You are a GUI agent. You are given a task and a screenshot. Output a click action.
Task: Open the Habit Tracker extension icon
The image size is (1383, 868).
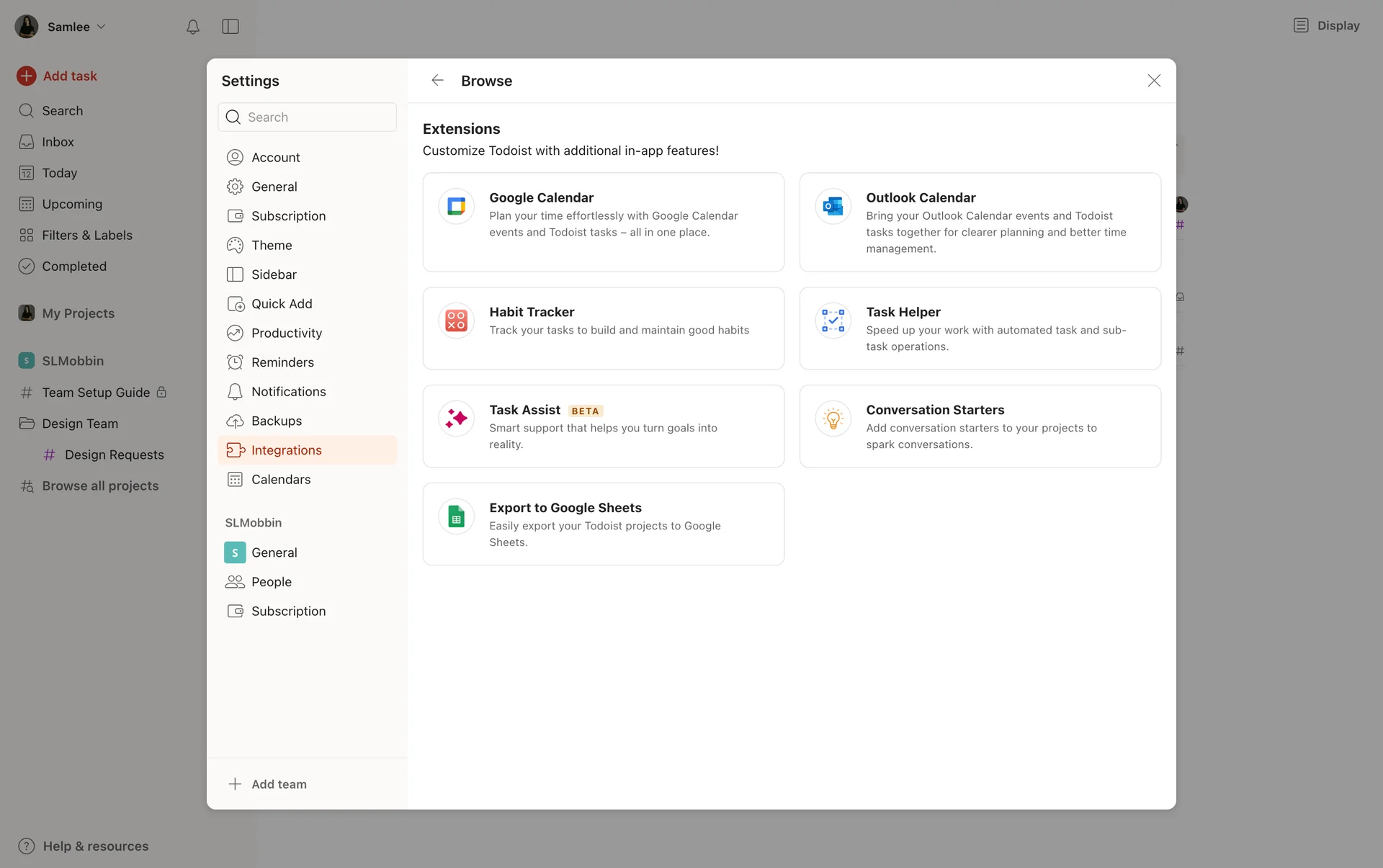[x=456, y=321]
